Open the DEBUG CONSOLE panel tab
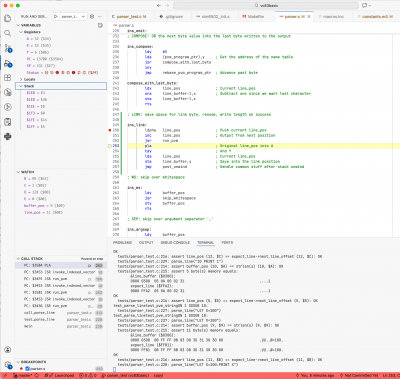 click(175, 243)
